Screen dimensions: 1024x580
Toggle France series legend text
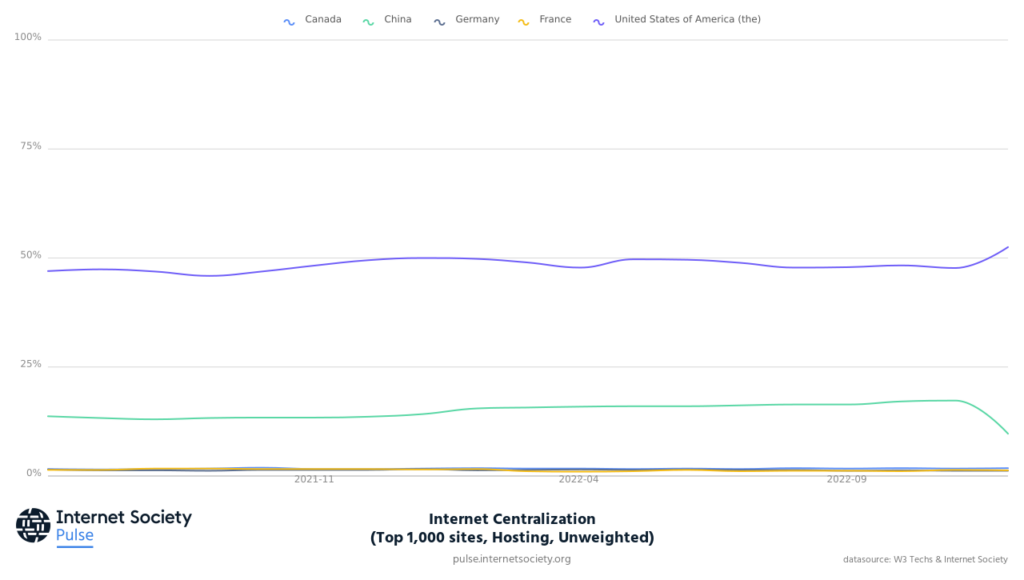pyautogui.click(x=555, y=19)
